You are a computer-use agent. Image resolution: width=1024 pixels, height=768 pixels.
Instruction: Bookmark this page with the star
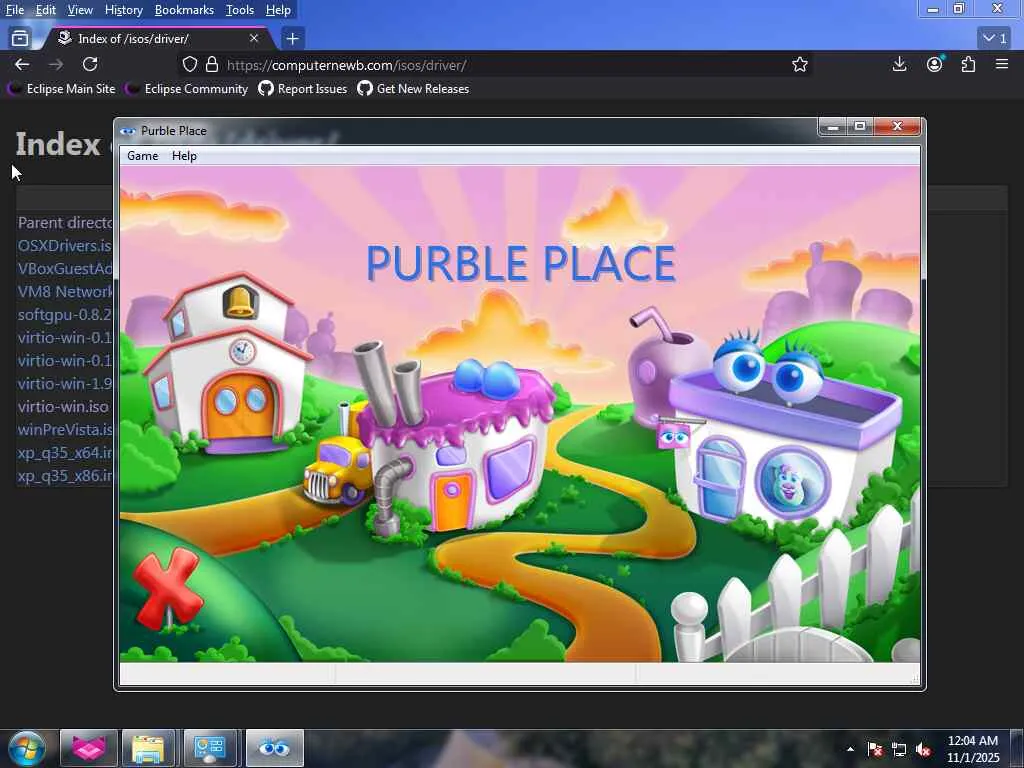point(800,65)
